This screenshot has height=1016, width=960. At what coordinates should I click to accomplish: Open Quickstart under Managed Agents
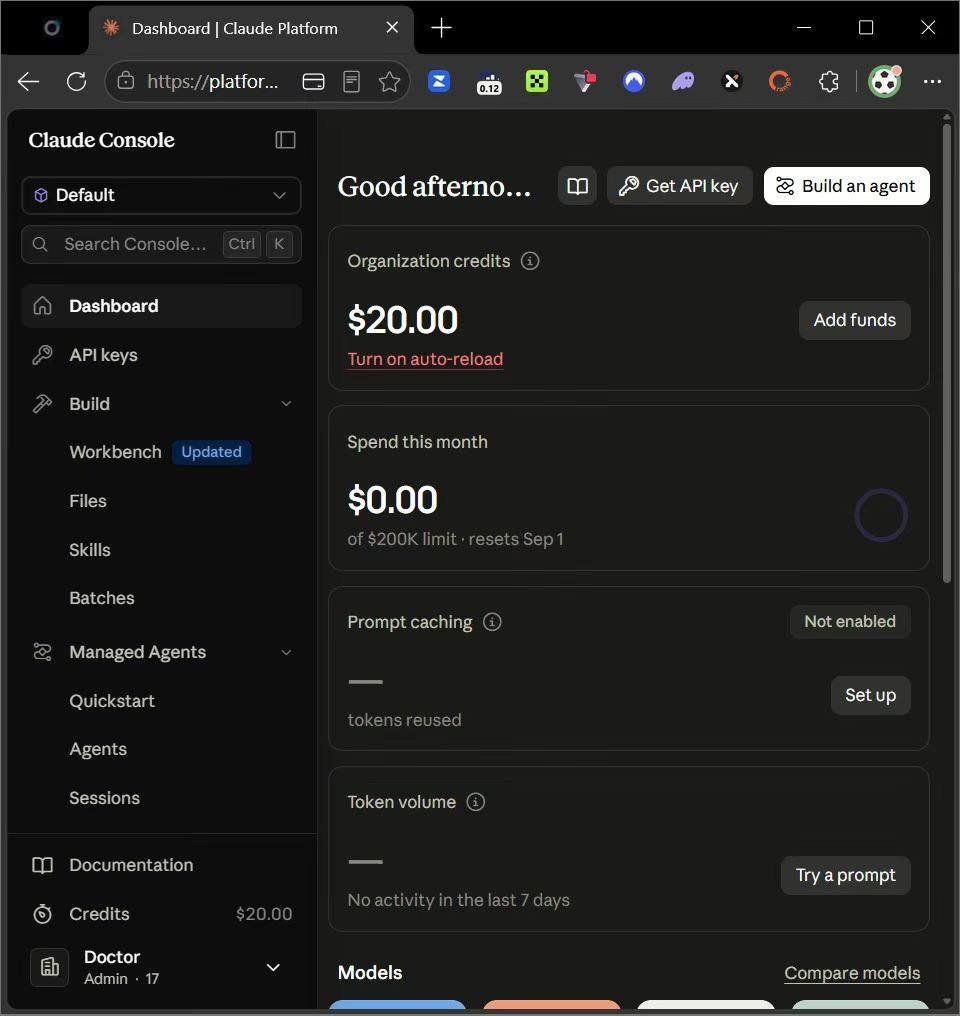[112, 701]
